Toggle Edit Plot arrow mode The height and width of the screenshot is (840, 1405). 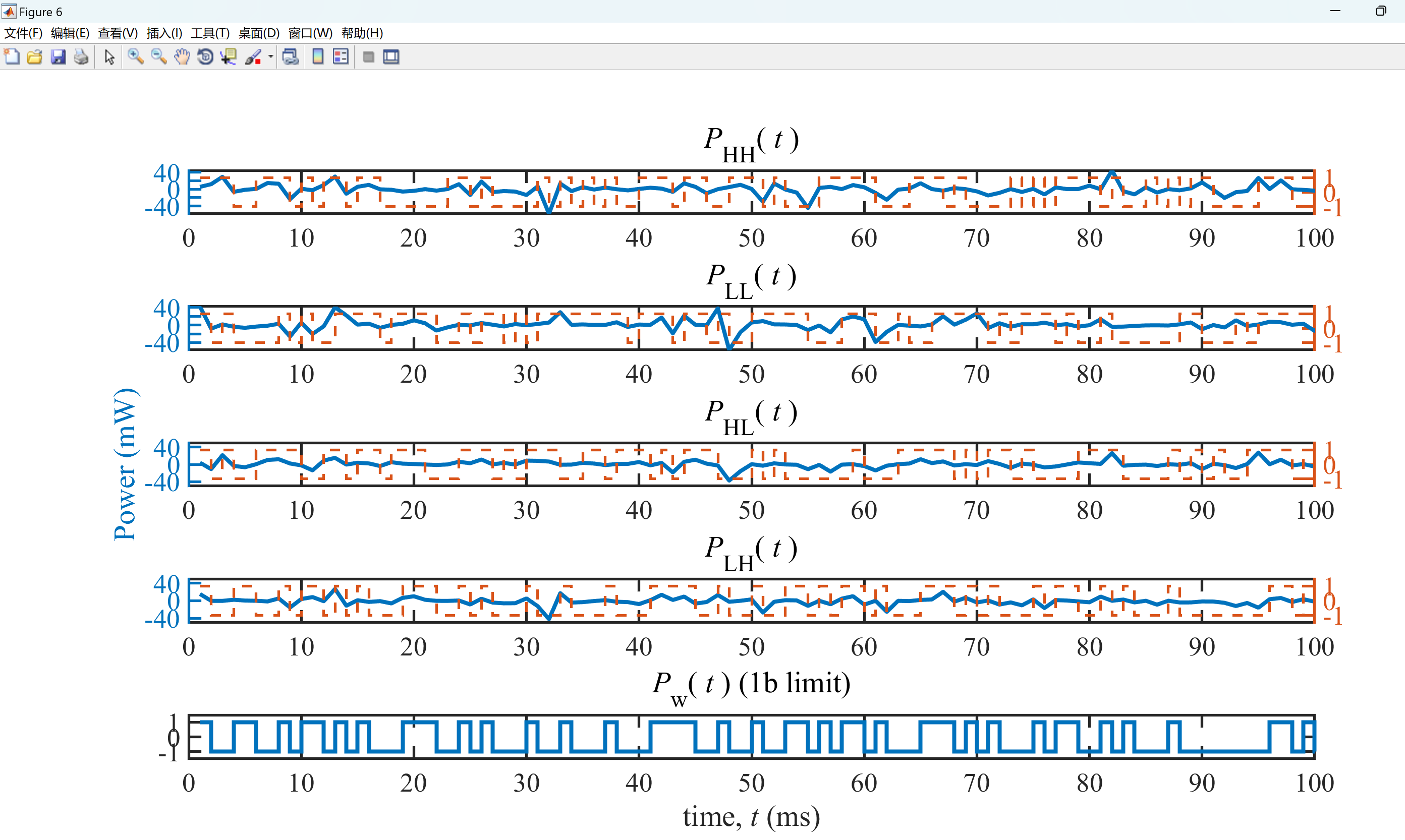pos(110,56)
